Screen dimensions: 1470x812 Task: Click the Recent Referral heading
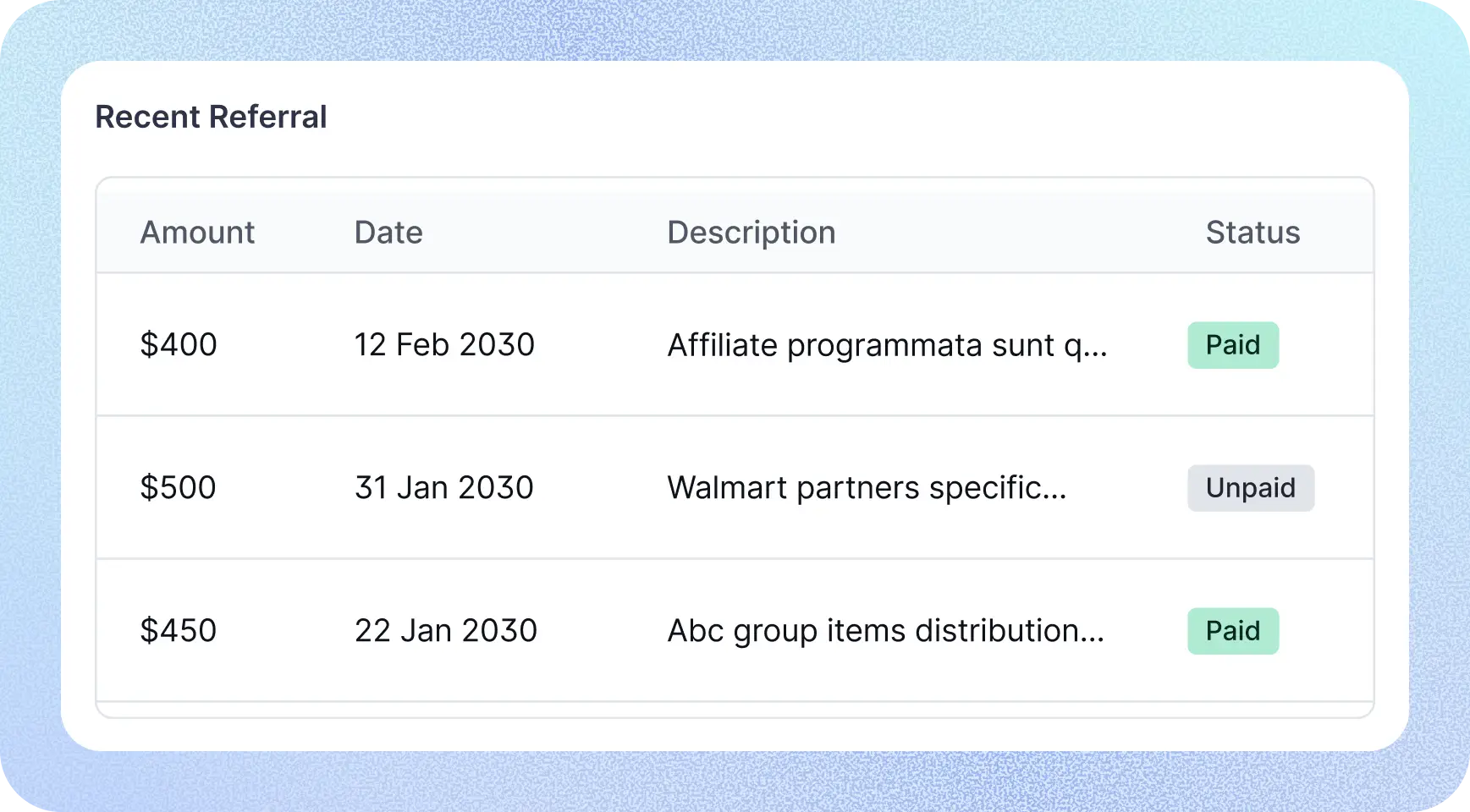click(211, 117)
